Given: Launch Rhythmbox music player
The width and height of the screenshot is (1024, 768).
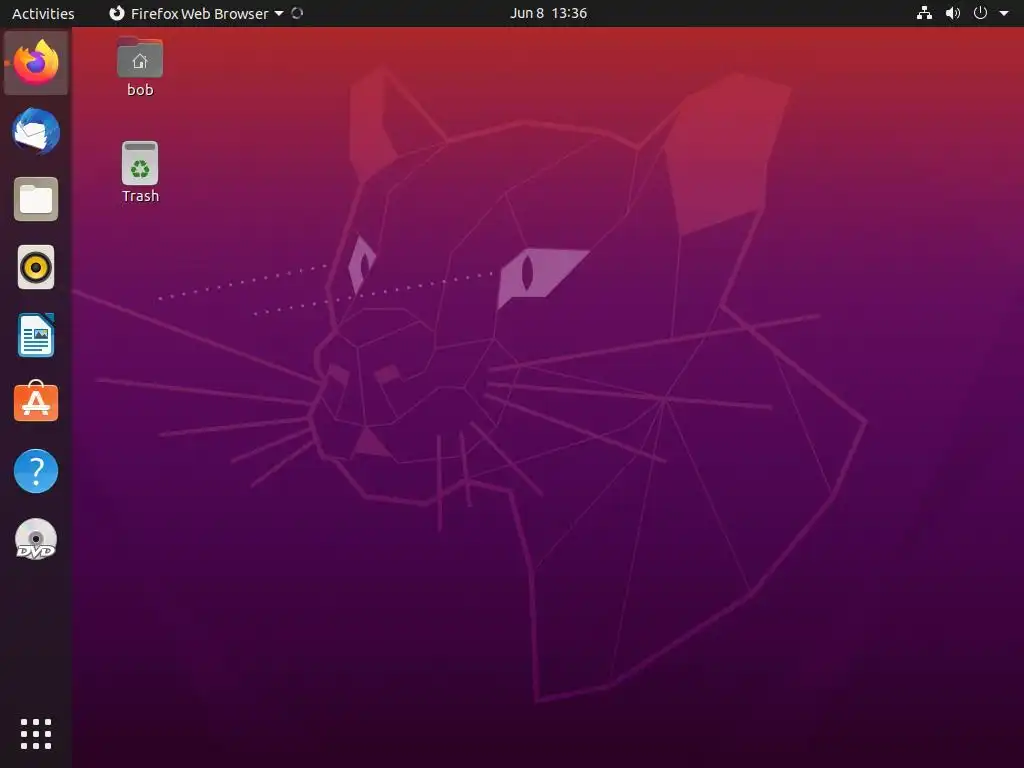Looking at the screenshot, I should coord(36,267).
